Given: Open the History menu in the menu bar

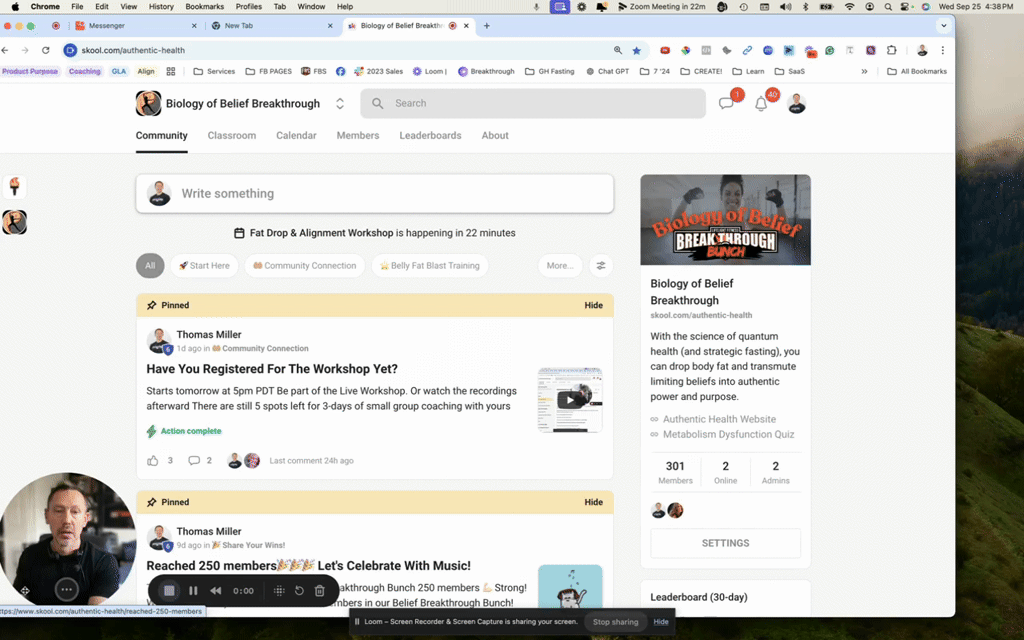Looking at the screenshot, I should point(160,5).
